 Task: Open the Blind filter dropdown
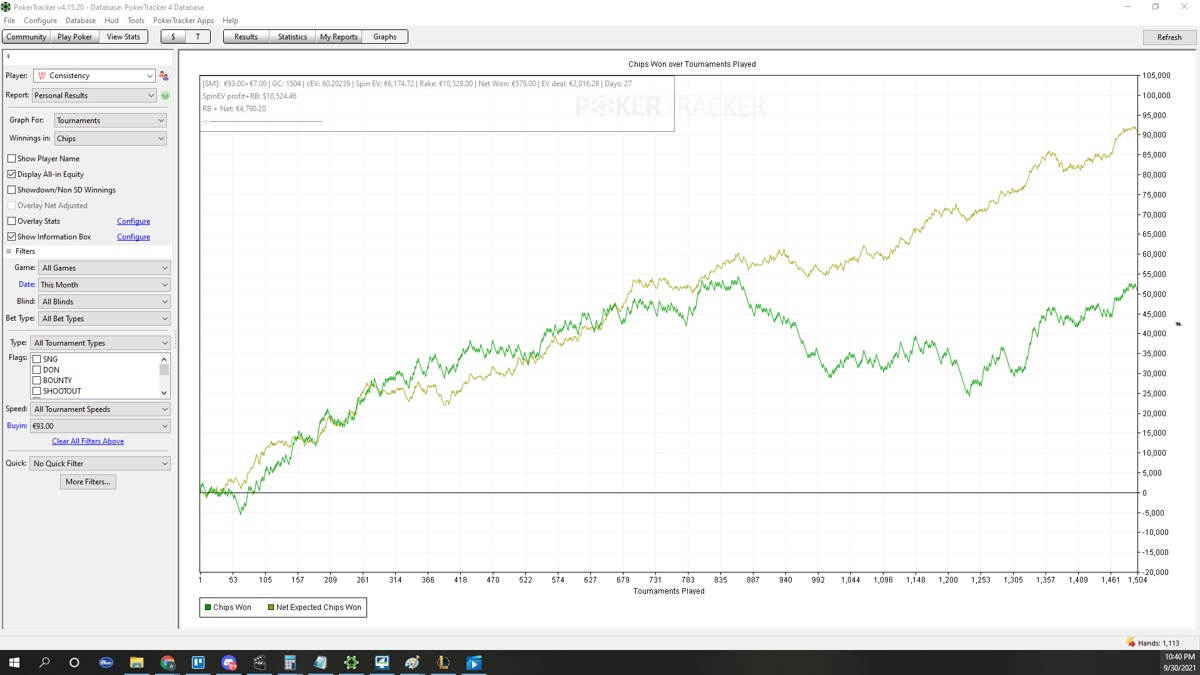(x=105, y=302)
